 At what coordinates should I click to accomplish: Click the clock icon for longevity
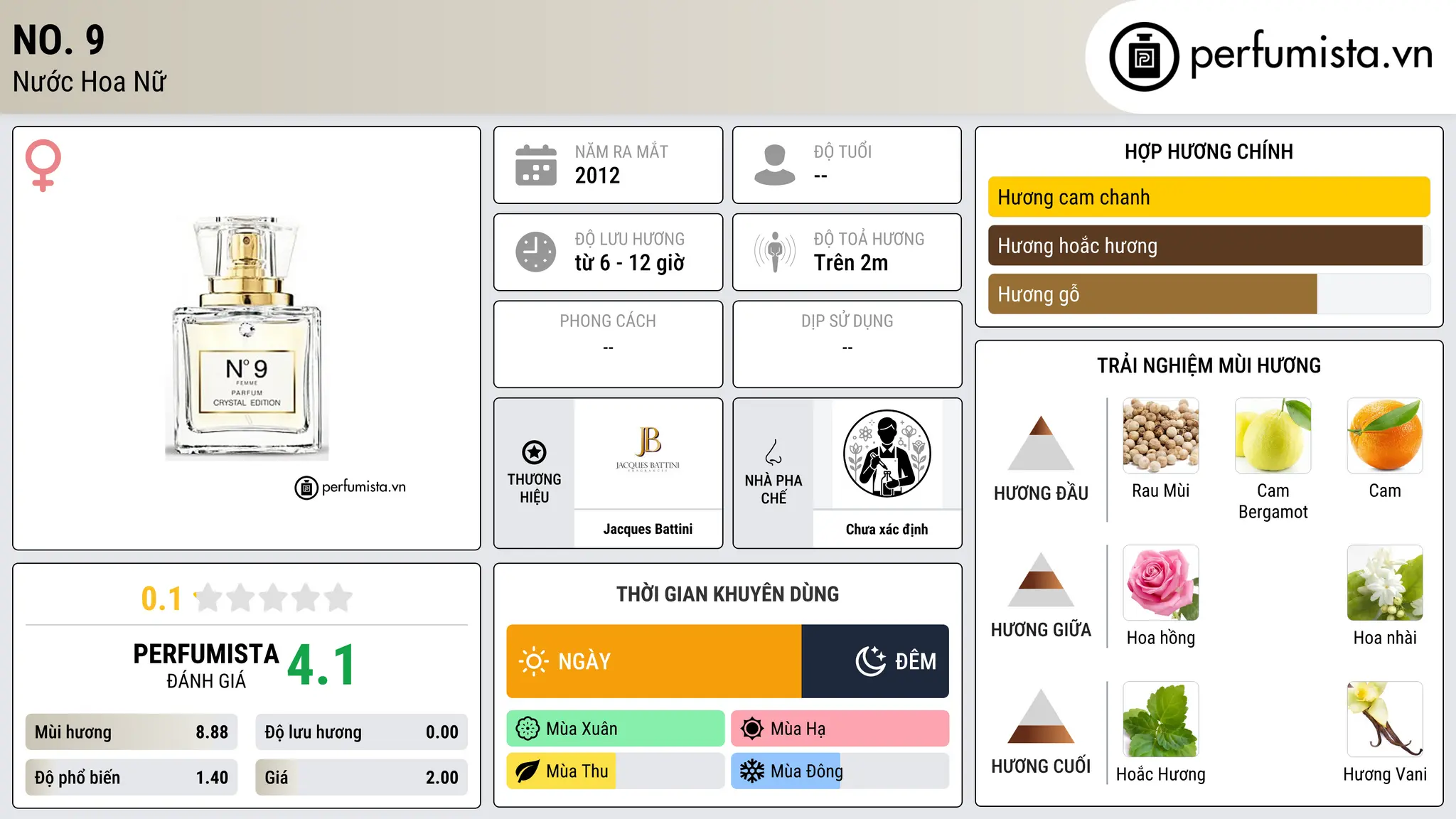click(536, 252)
